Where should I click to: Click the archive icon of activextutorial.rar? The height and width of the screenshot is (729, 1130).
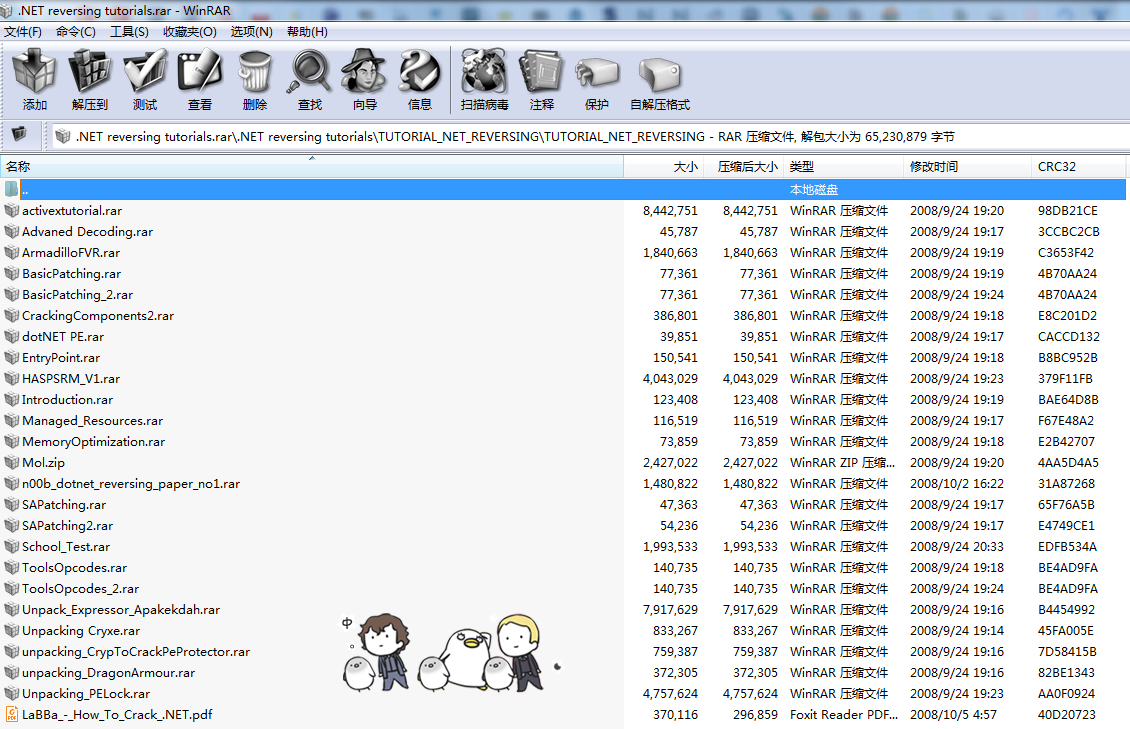12,210
